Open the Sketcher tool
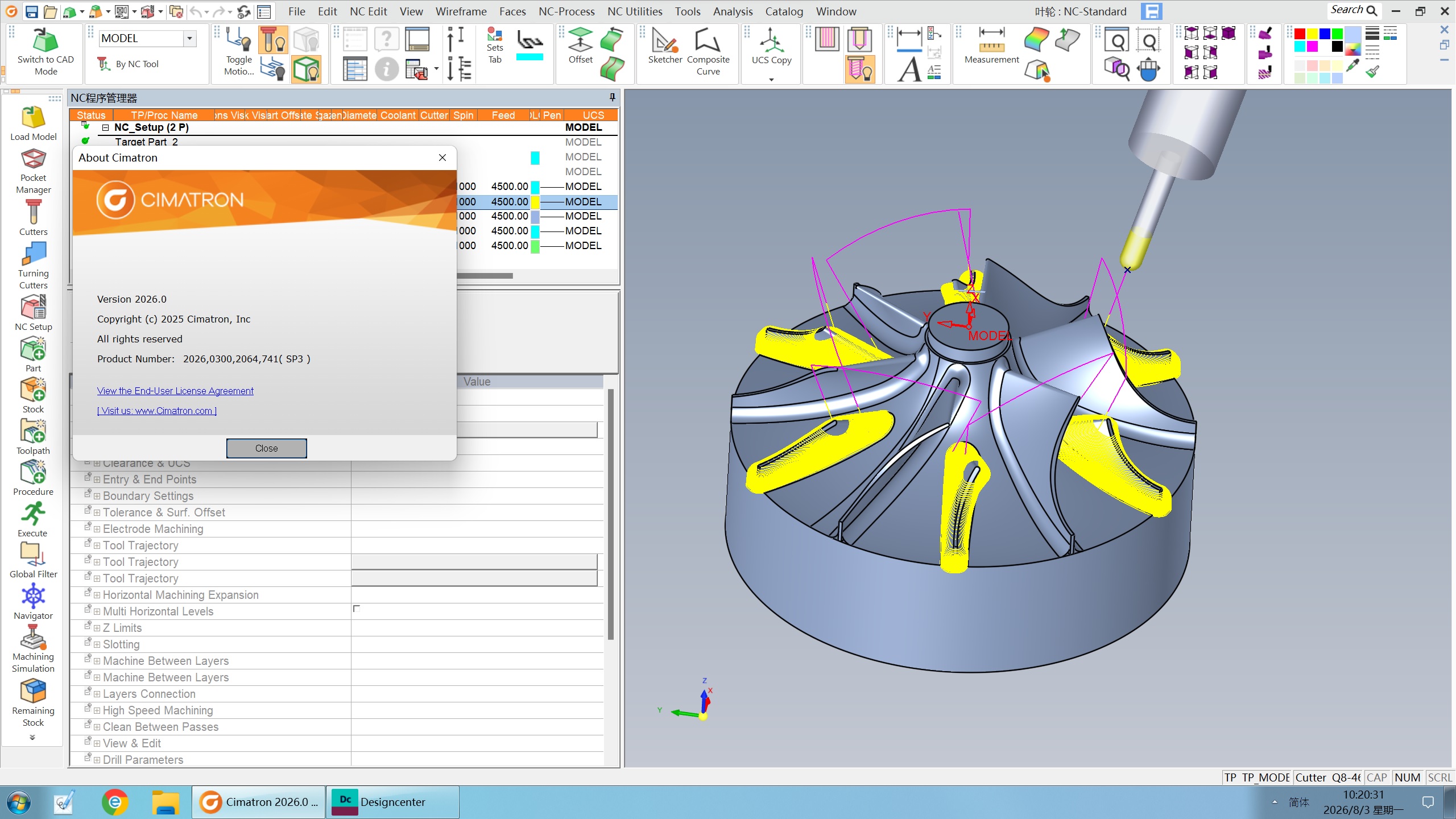1456x819 pixels. (x=664, y=47)
